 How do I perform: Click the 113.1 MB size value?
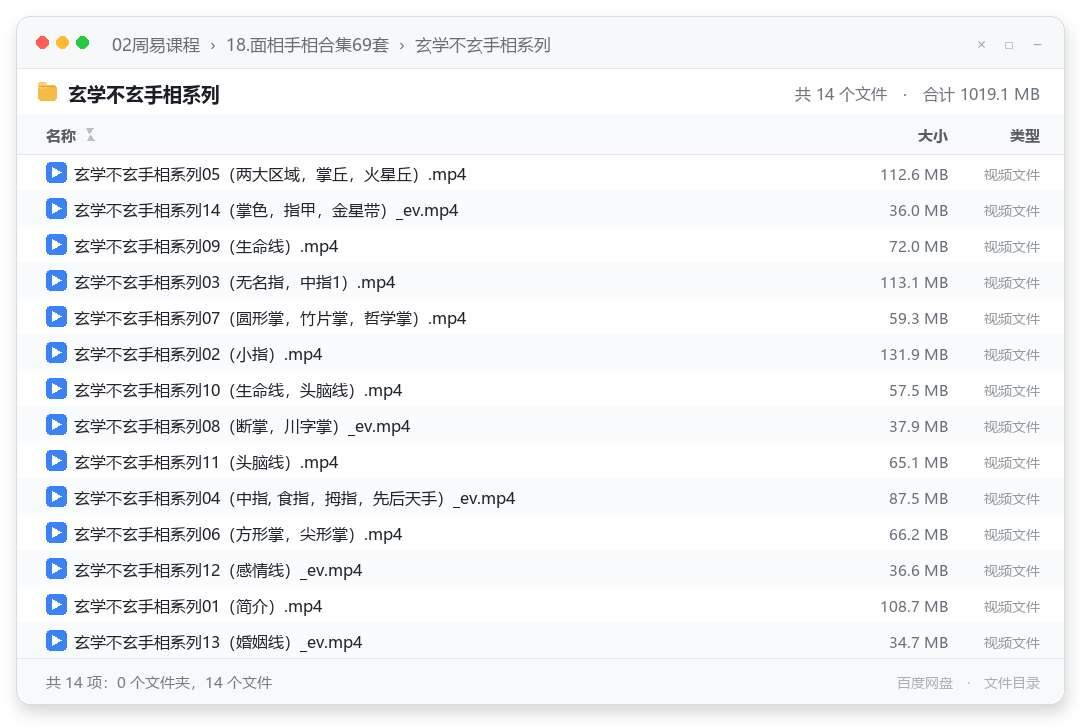[x=913, y=282]
